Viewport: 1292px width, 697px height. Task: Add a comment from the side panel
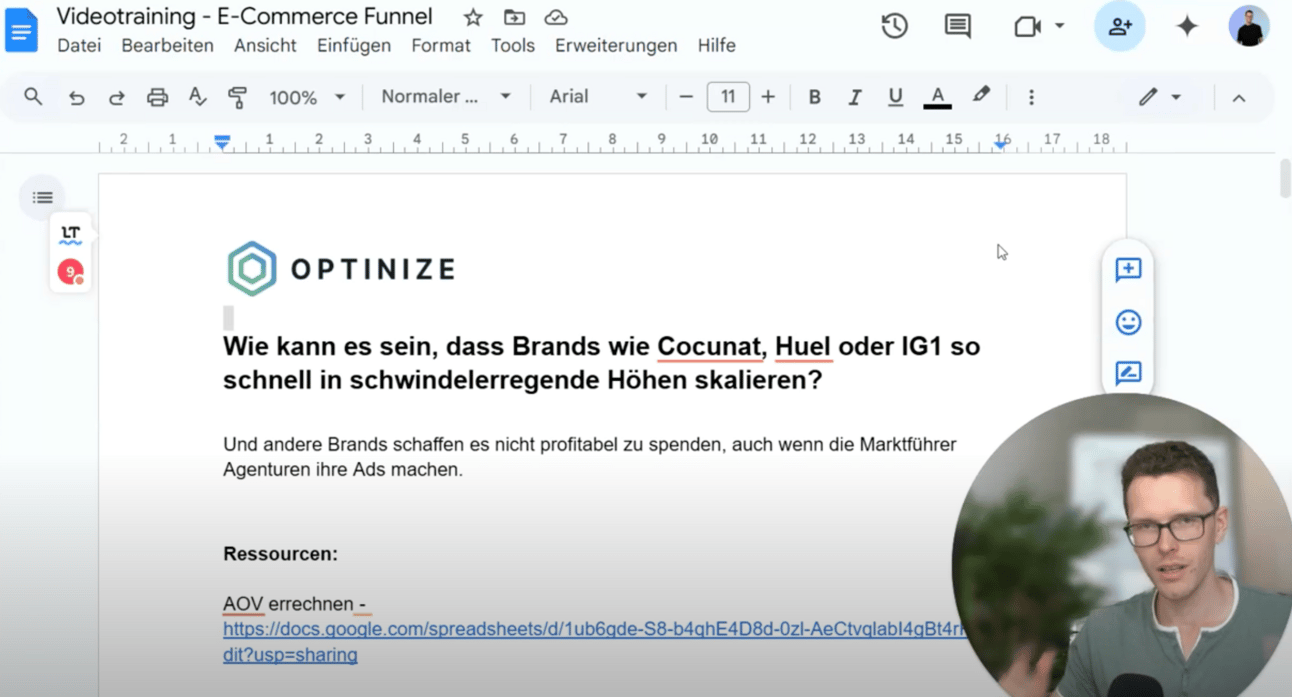tap(1128, 269)
